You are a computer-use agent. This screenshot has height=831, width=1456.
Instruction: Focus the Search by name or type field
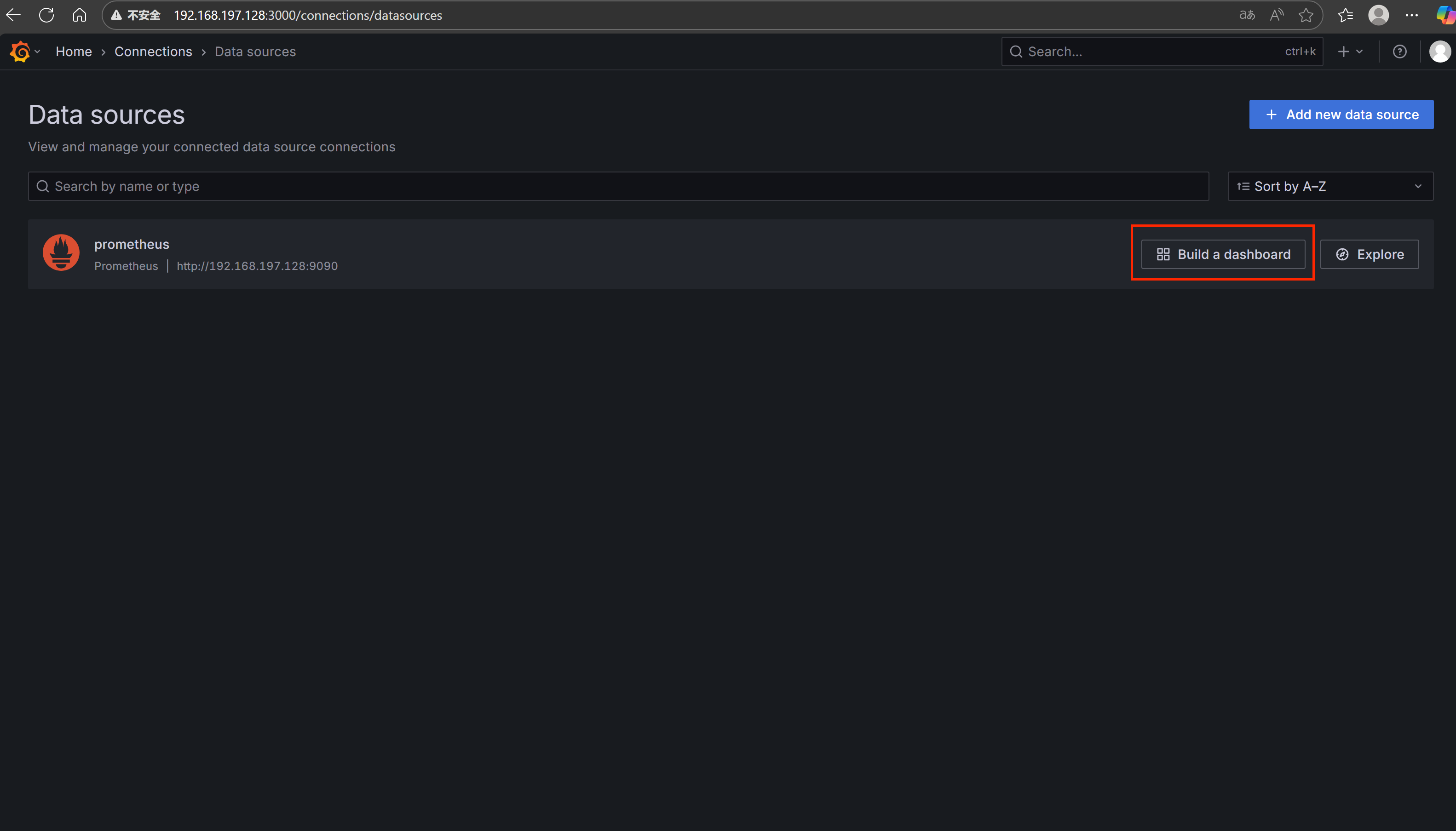point(618,186)
